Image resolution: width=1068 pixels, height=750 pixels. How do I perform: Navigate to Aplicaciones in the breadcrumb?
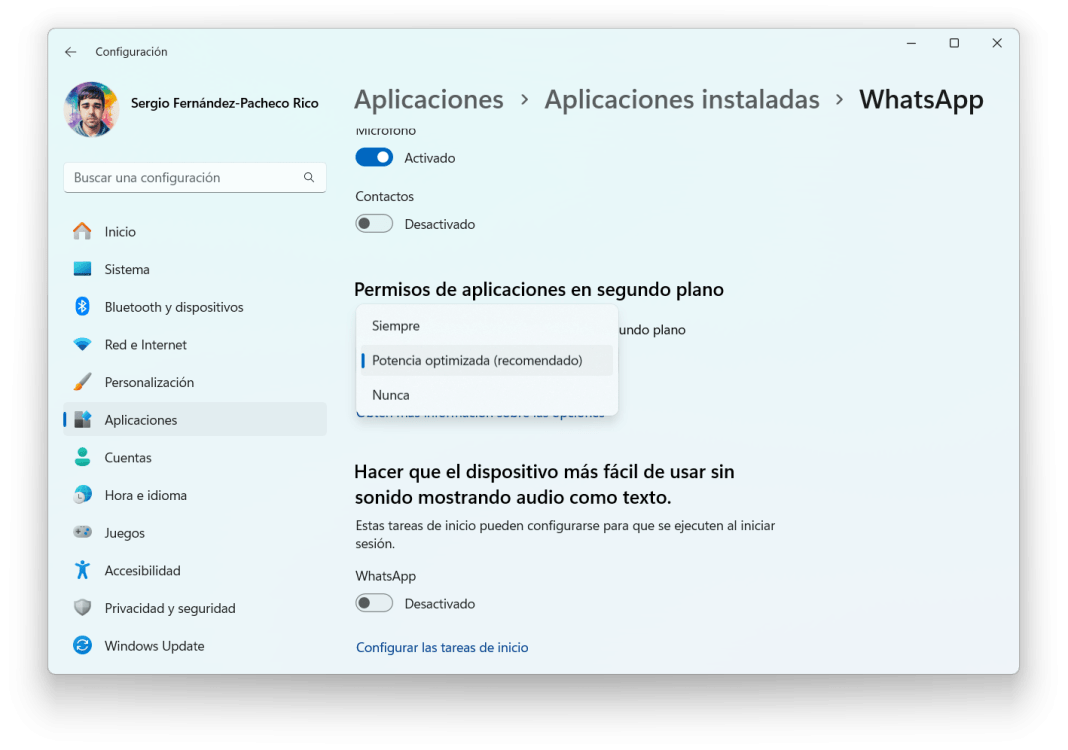tap(428, 99)
